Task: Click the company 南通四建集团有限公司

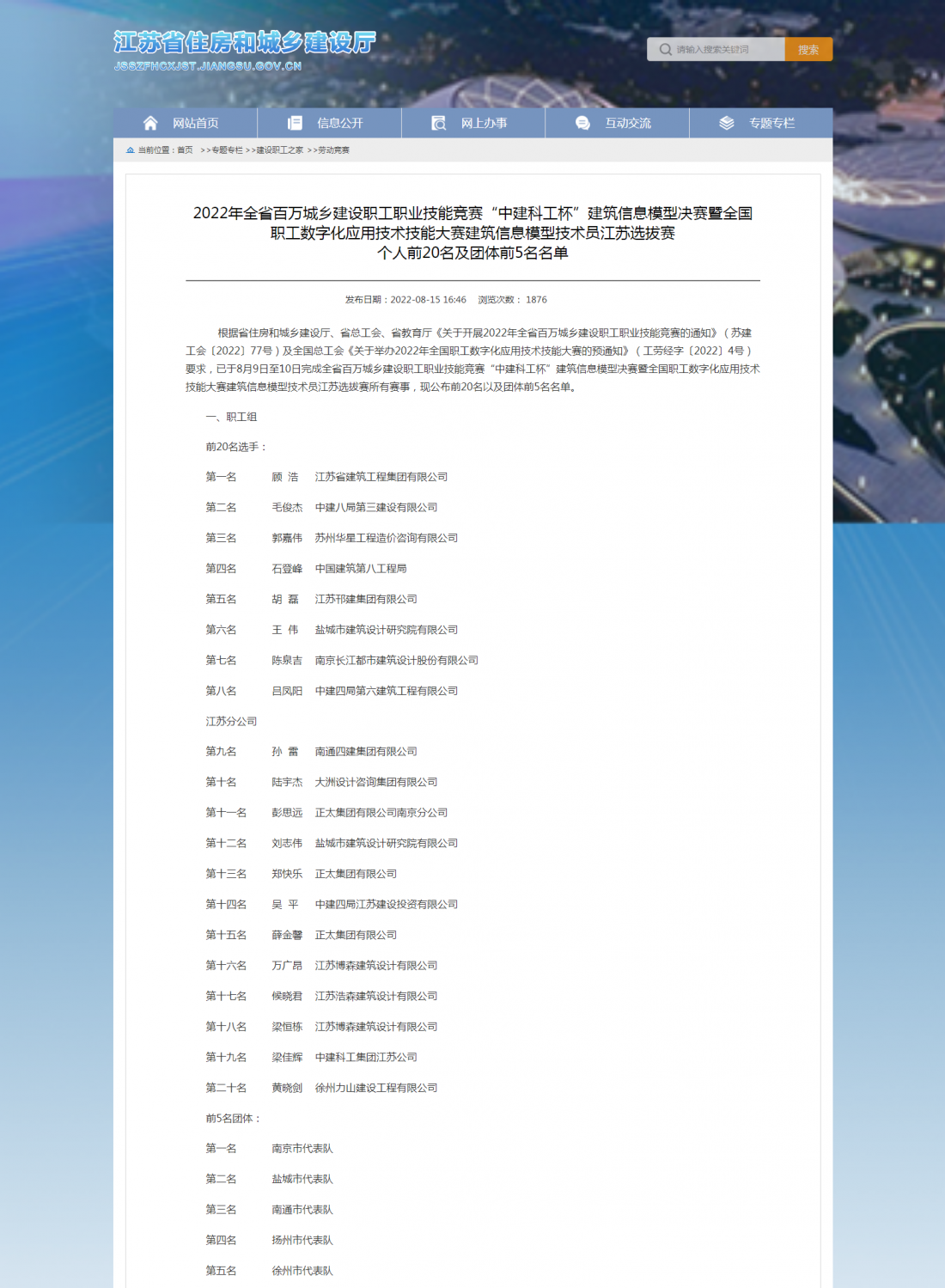Action: tap(366, 752)
